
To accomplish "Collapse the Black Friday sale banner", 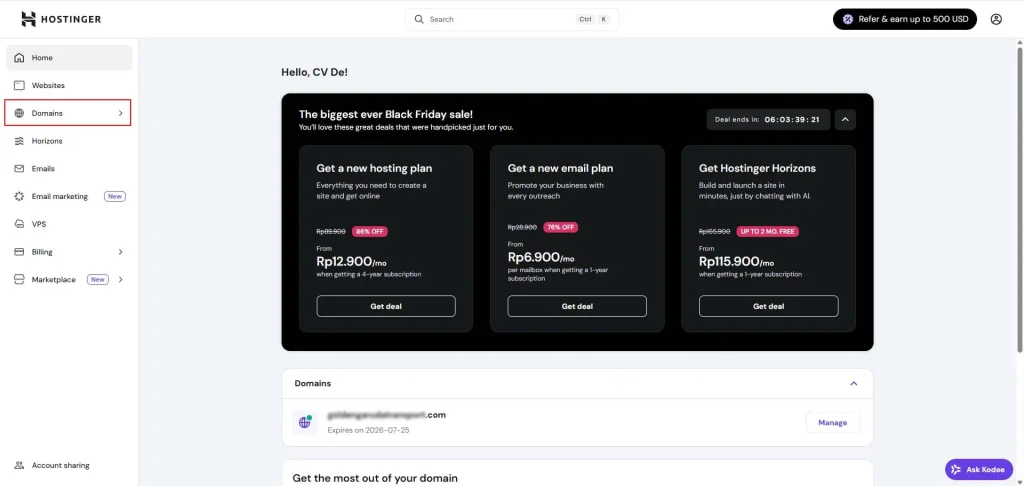I will 845,119.
